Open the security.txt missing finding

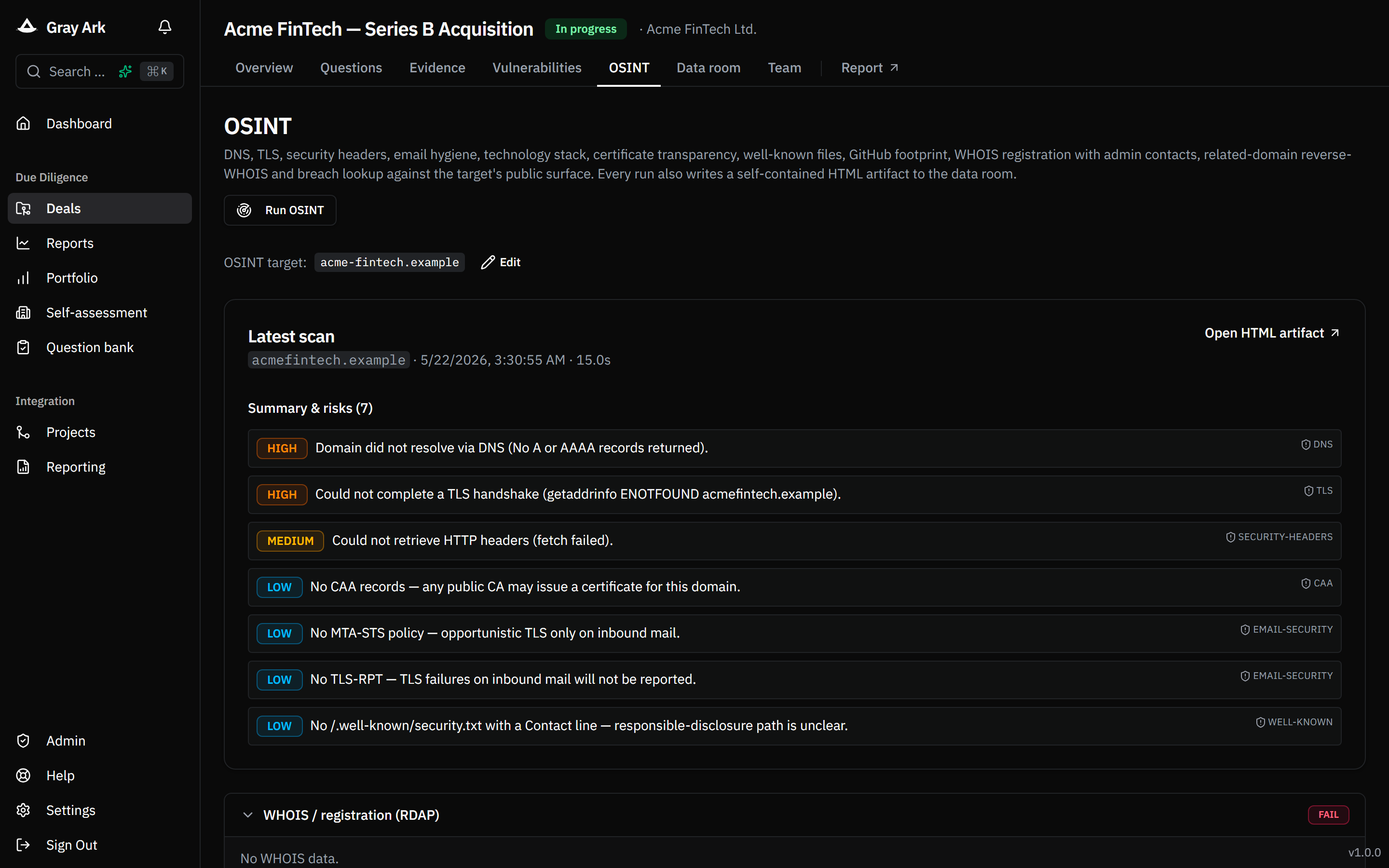[794, 726]
